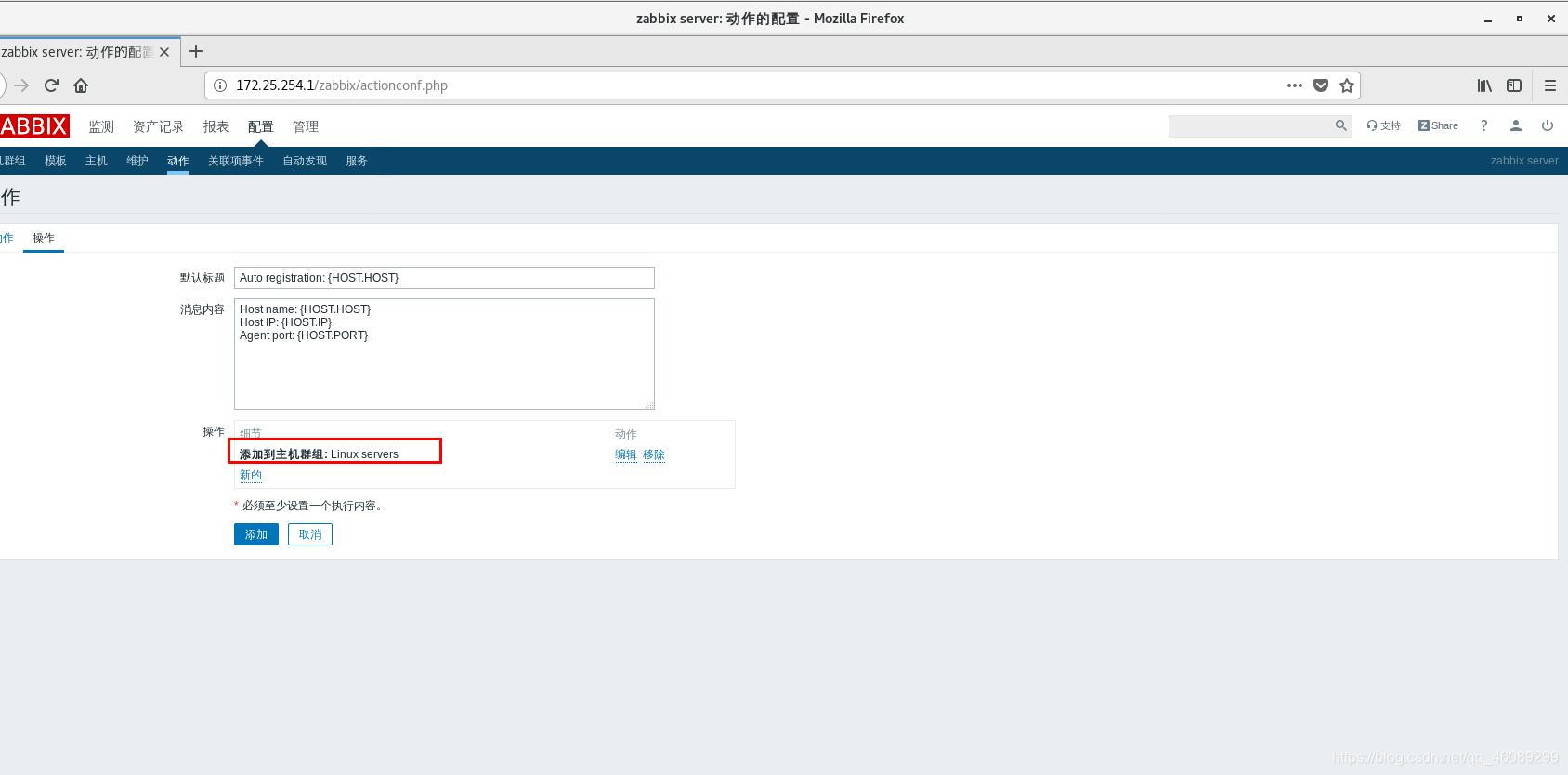Click the 添加到主机群组: Linux servers text
The width and height of the screenshot is (1568, 775).
[319, 454]
